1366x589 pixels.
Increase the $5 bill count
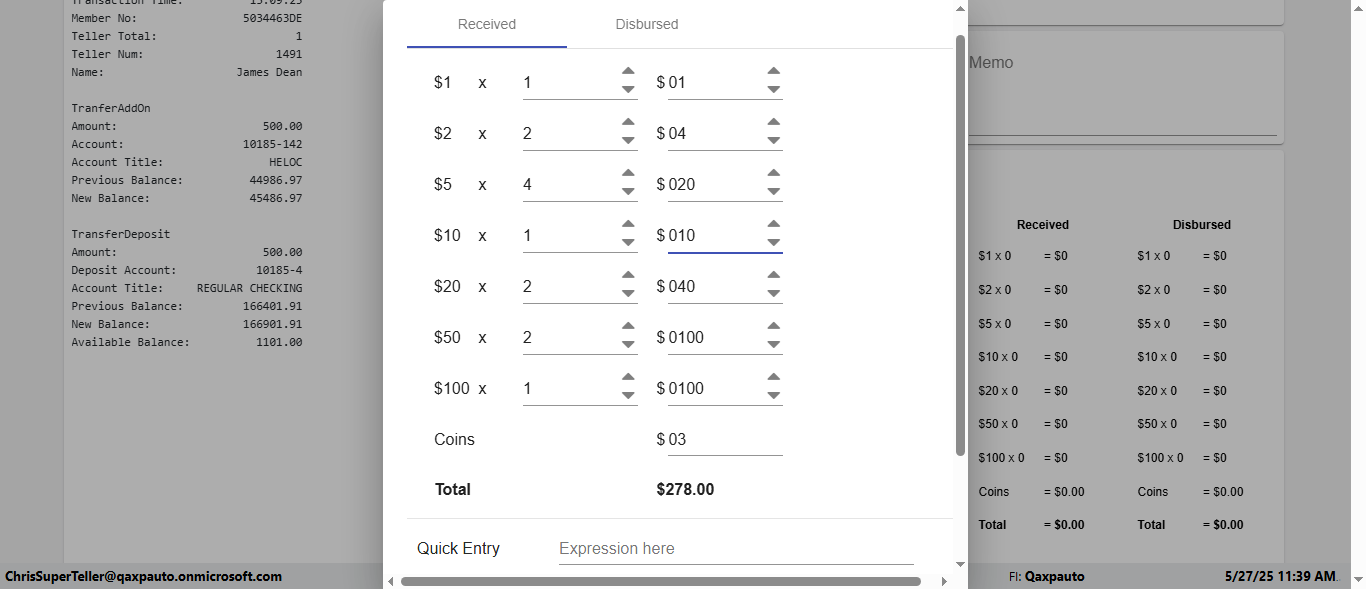click(628, 174)
